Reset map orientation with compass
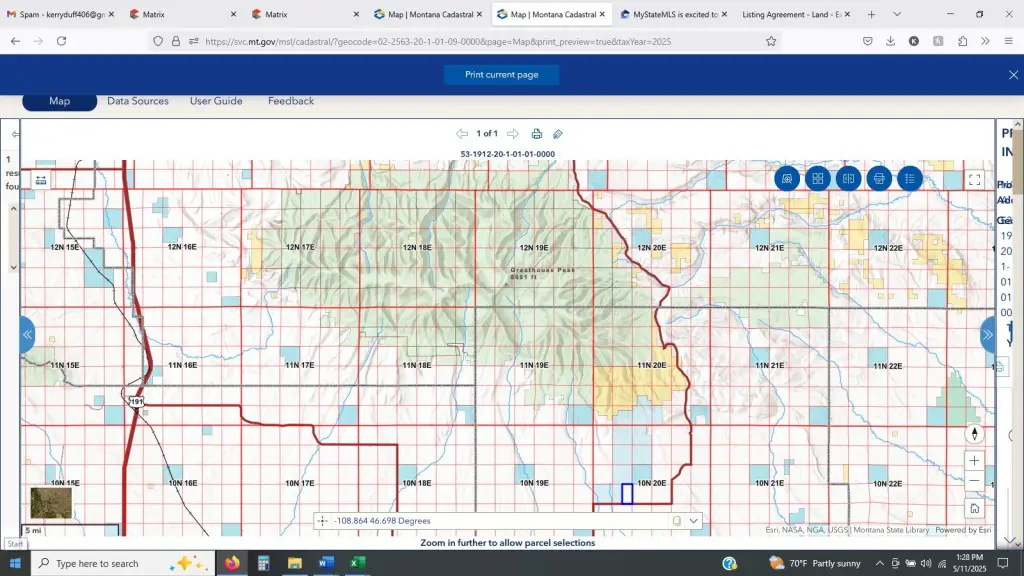The width and height of the screenshot is (1024, 576). pos(974,434)
